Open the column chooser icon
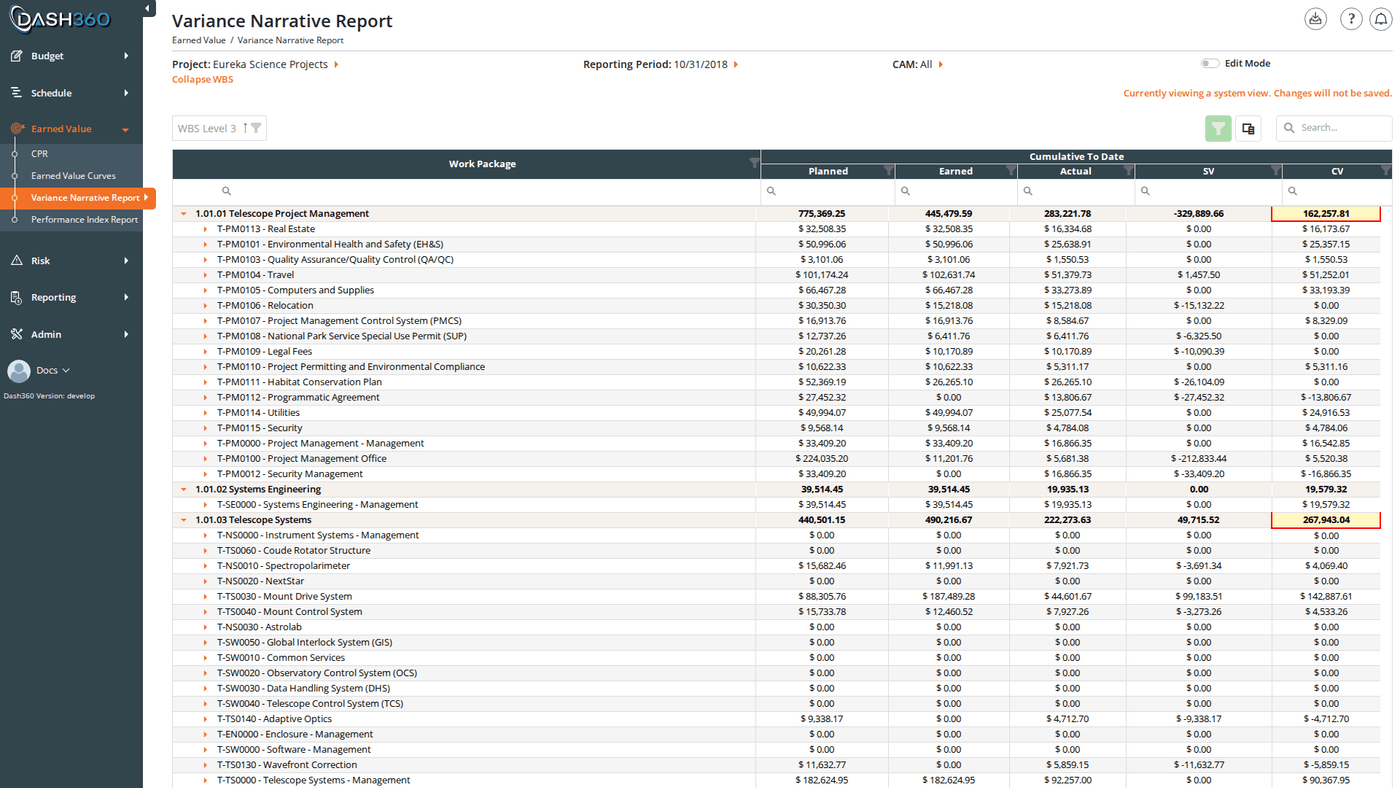Image resolution: width=1400 pixels, height=788 pixels. [1248, 128]
